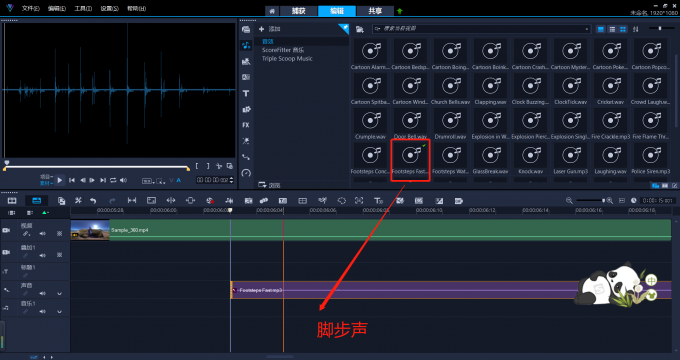Open the Speed gauge icon in library sidebar
Image resolution: width=680 pixels, height=360 pixels.
246,173
